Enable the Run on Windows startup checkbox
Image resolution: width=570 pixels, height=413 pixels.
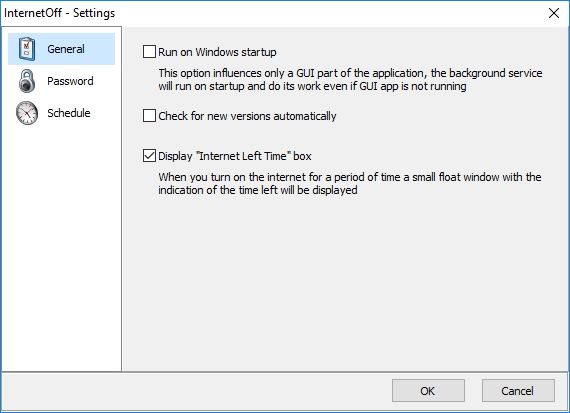149,52
